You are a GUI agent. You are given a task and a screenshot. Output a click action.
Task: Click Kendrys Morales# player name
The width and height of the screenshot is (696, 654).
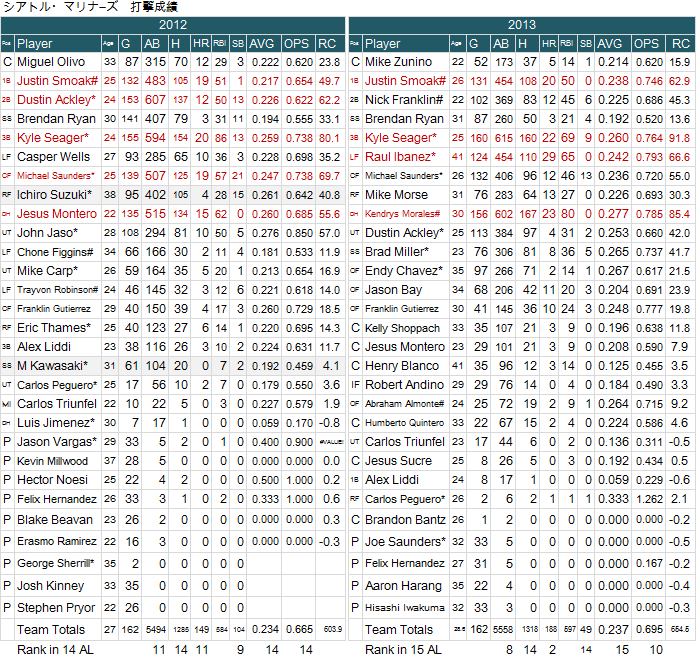point(402,214)
